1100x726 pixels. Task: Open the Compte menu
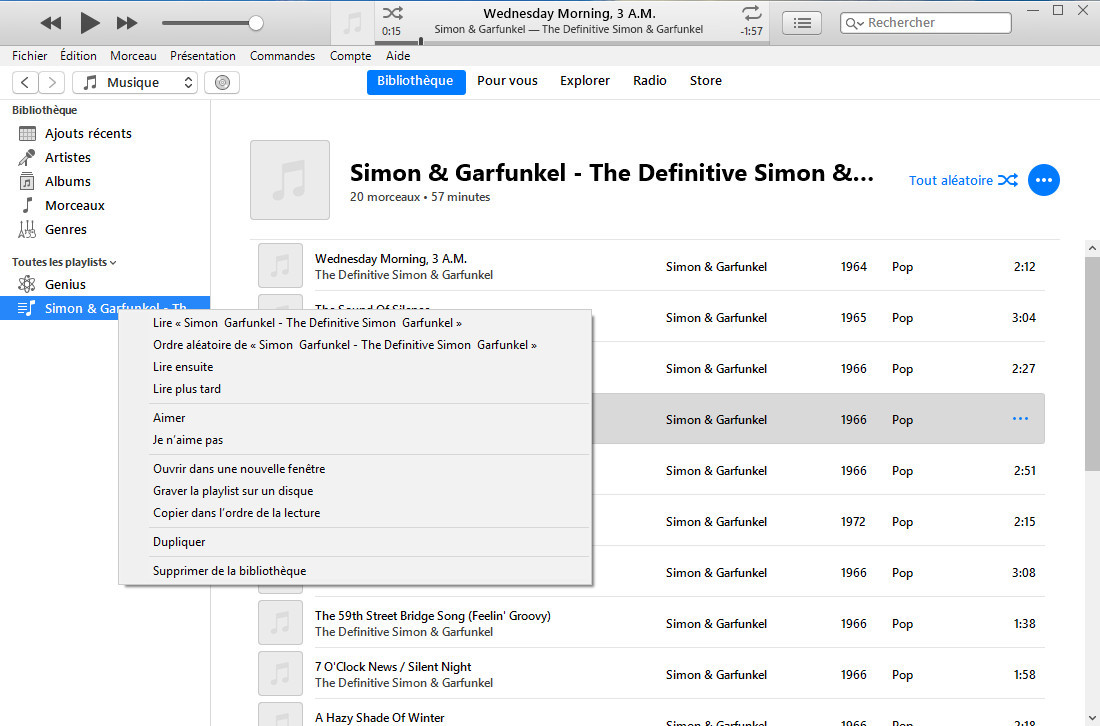350,56
